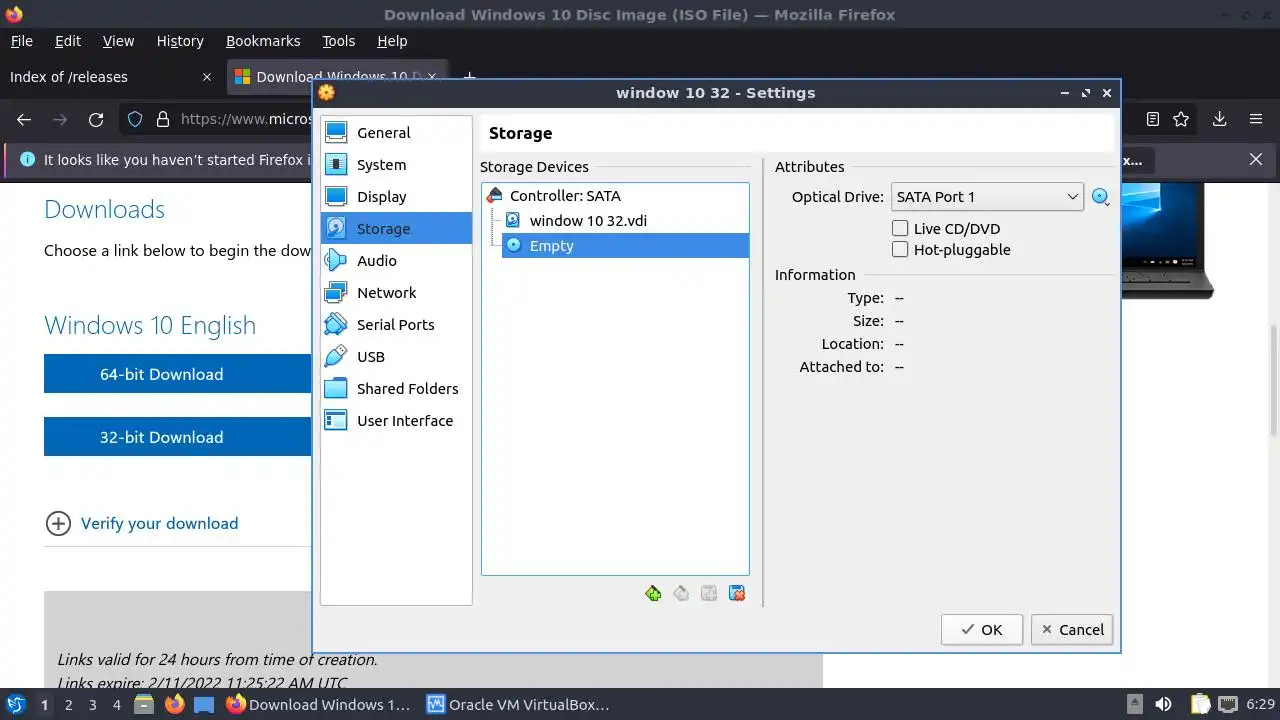Expand the Verify your download section
Image resolution: width=1280 pixels, height=720 pixels.
point(142,523)
